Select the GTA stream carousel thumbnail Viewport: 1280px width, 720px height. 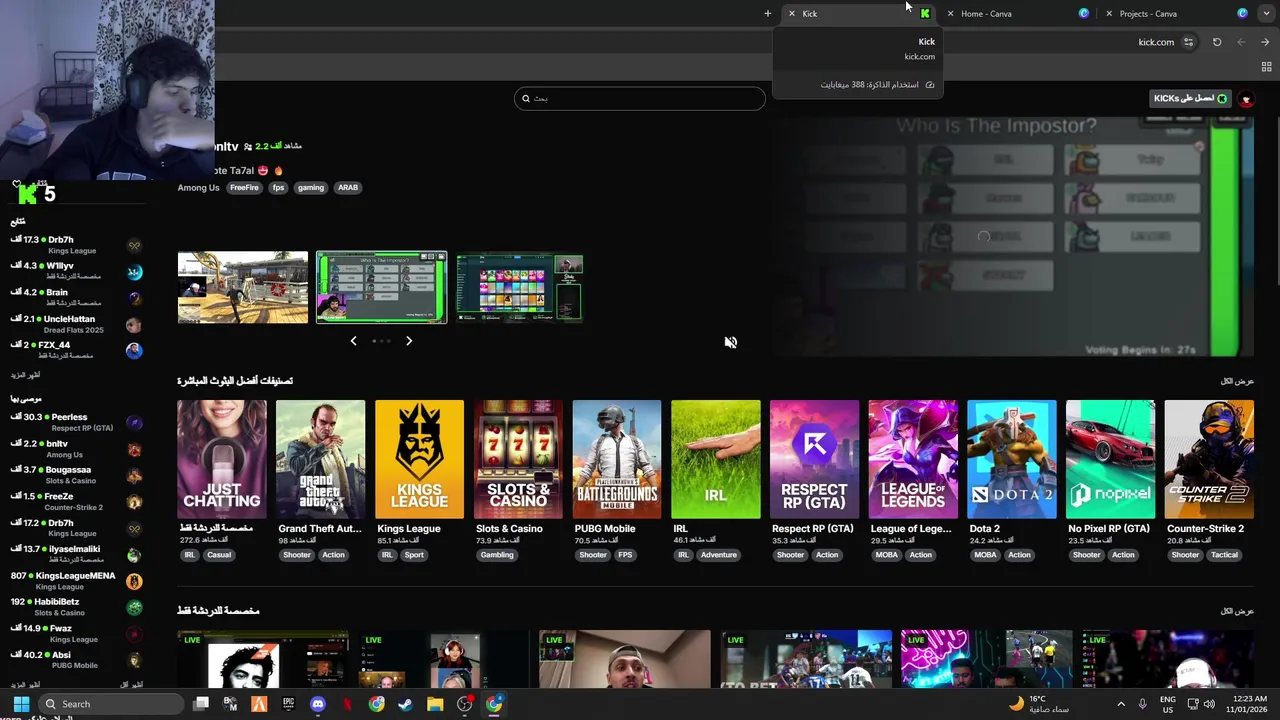pos(243,288)
